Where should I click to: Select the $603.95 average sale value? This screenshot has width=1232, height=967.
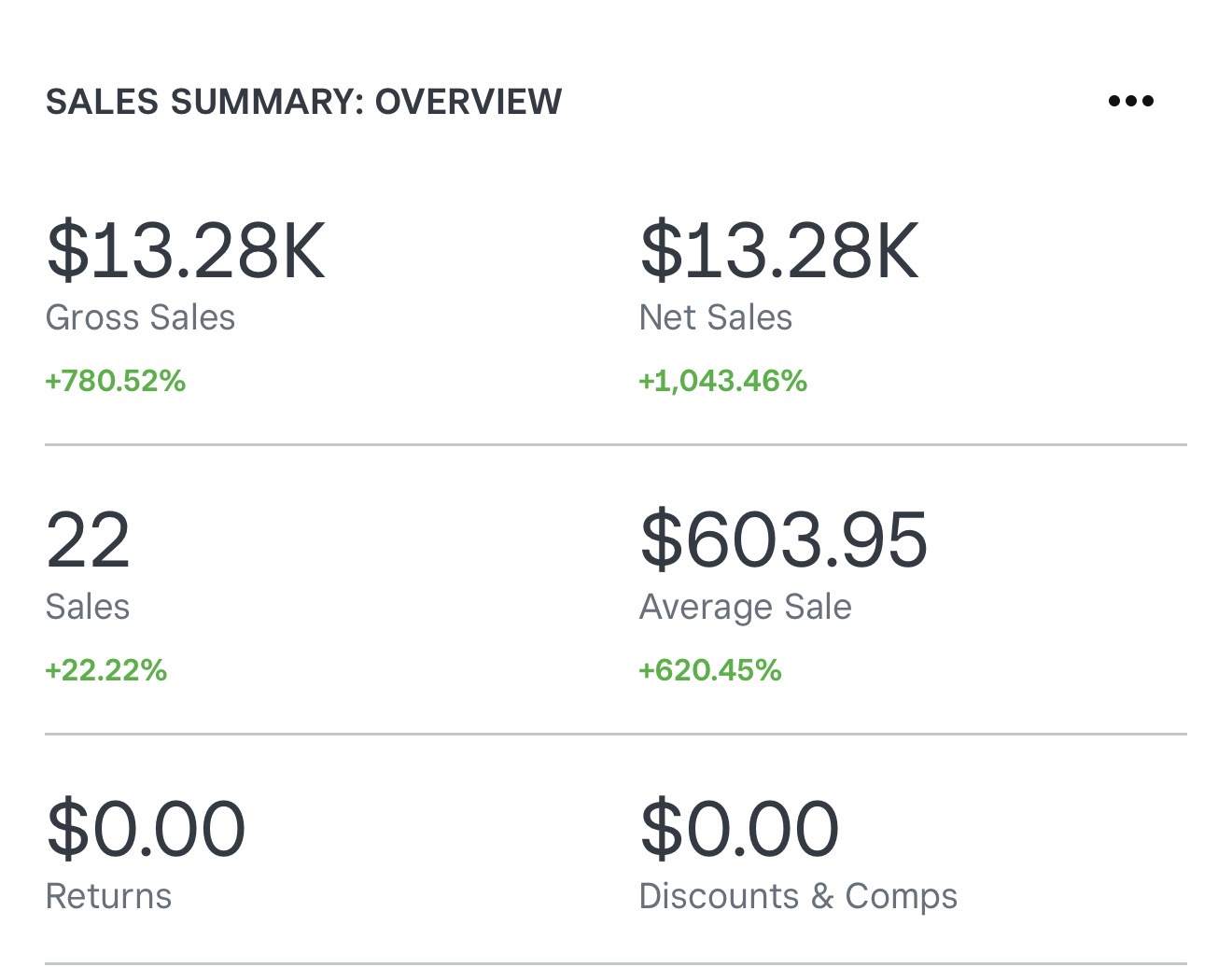tap(783, 540)
